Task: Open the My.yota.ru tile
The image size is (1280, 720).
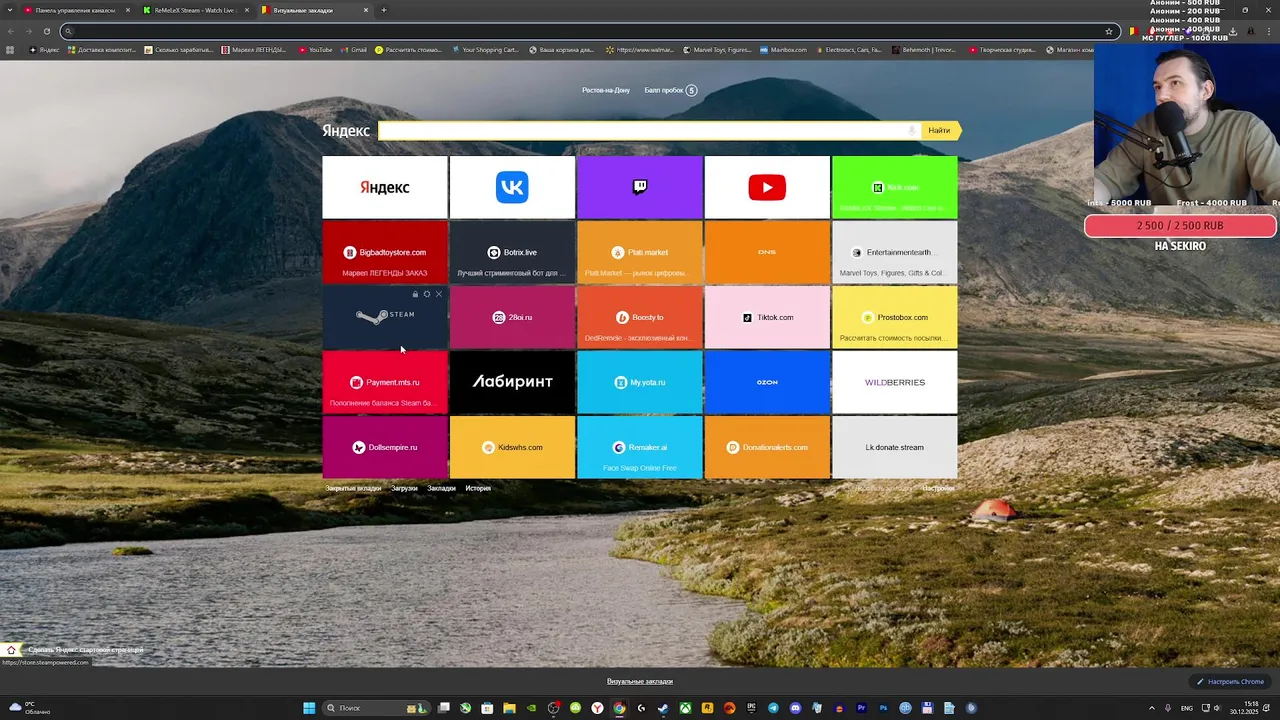Action: tap(640, 382)
